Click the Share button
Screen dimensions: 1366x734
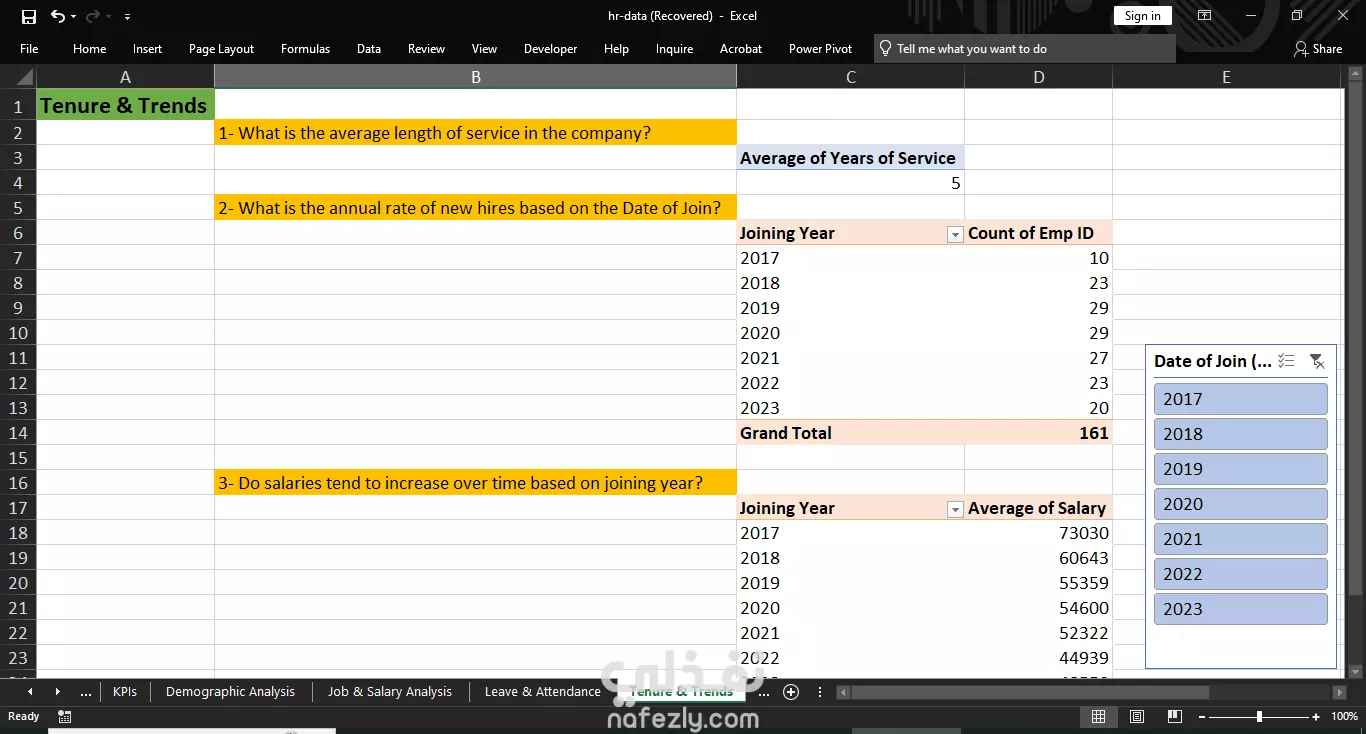click(x=1318, y=48)
